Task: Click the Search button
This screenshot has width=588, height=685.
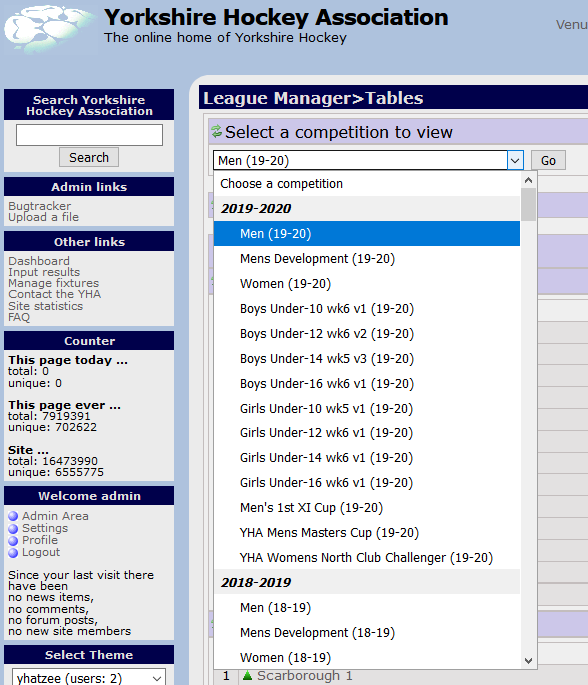Action: (x=89, y=157)
